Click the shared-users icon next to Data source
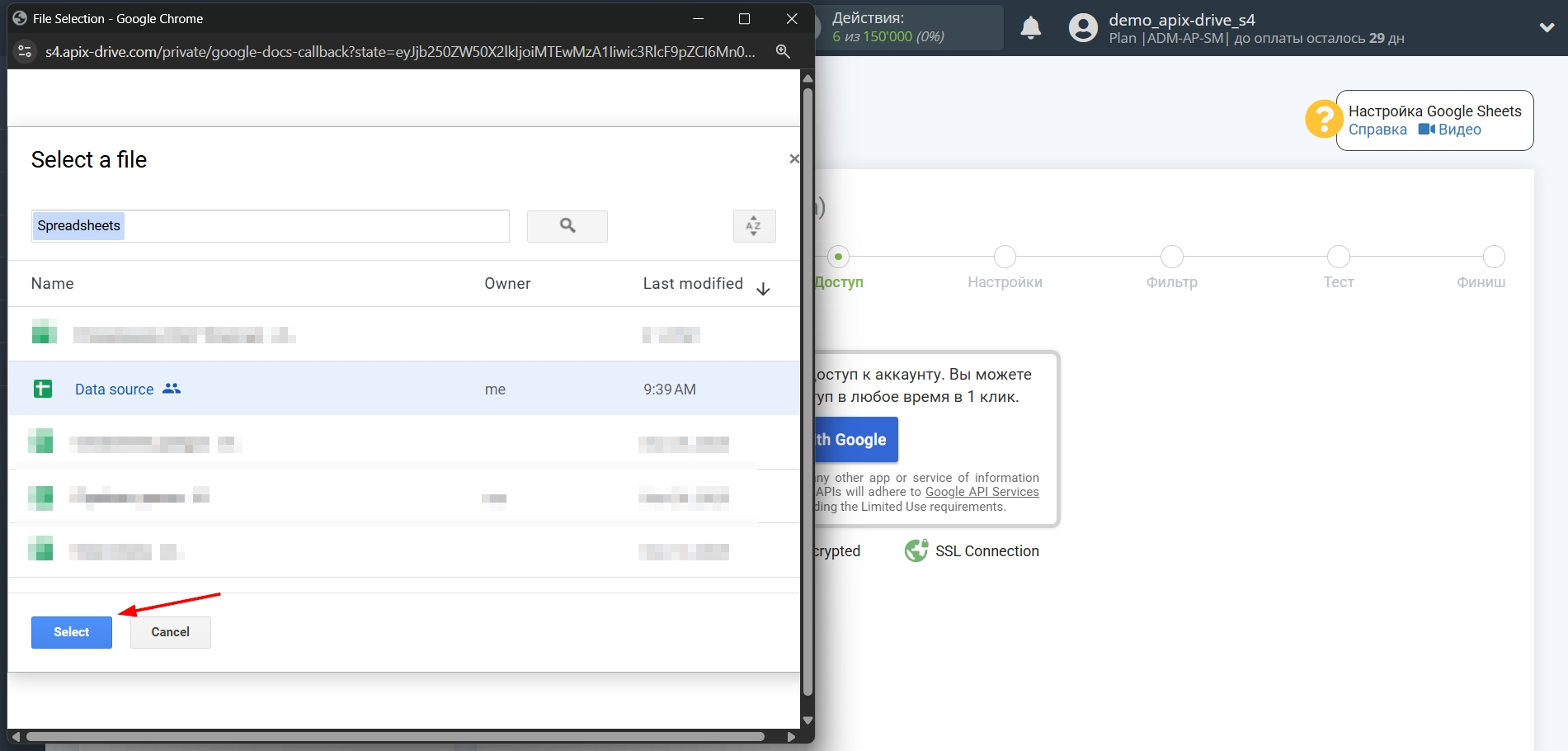Image resolution: width=1568 pixels, height=751 pixels. coord(172,388)
